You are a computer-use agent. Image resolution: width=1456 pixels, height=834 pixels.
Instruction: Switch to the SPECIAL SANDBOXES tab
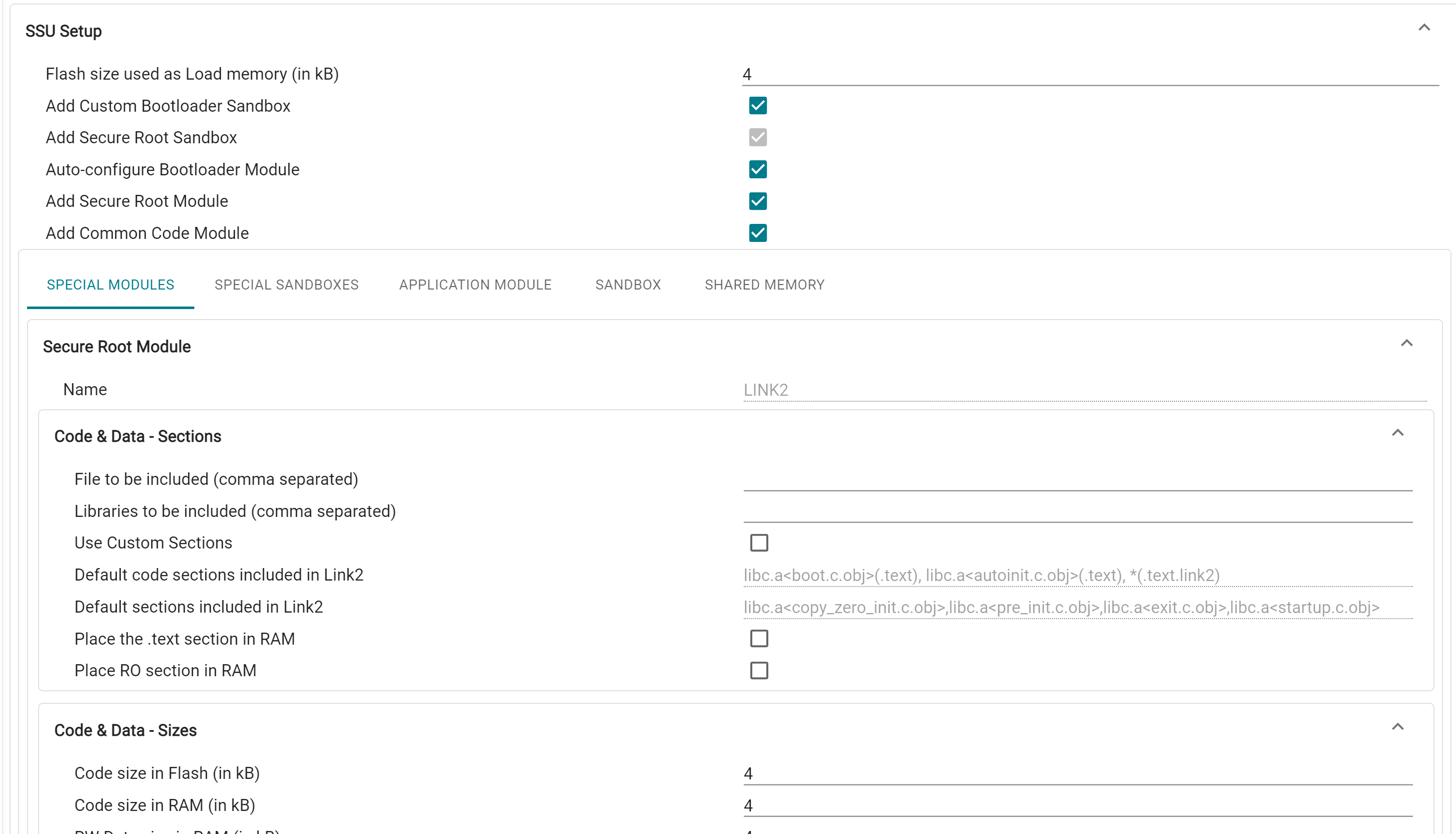click(286, 285)
